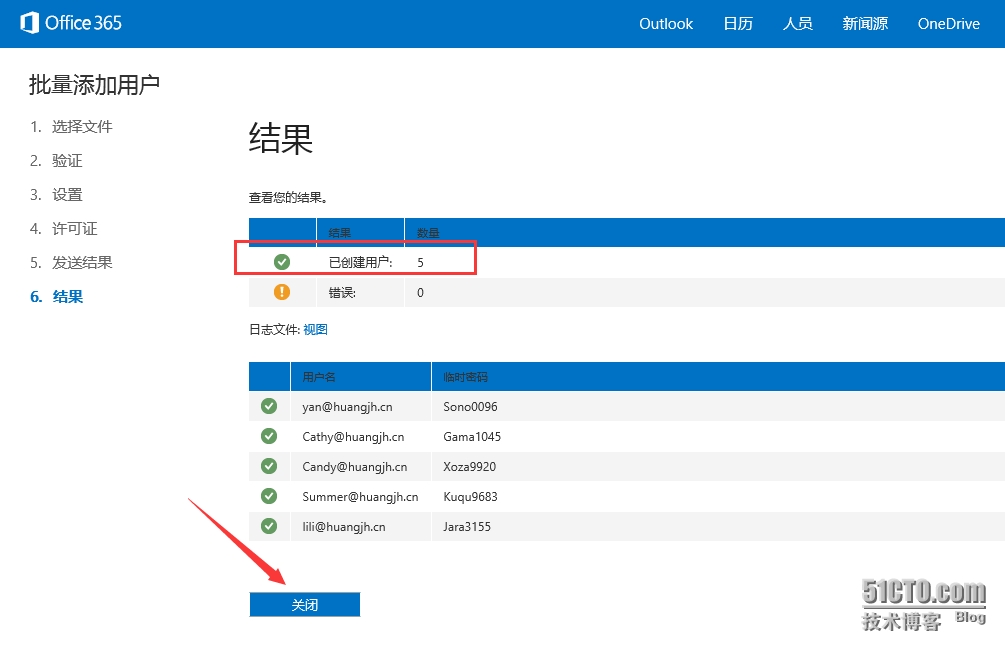Screen dimensions: 1005x650
Task: Click the 用户名 column header
Action: pos(319,377)
